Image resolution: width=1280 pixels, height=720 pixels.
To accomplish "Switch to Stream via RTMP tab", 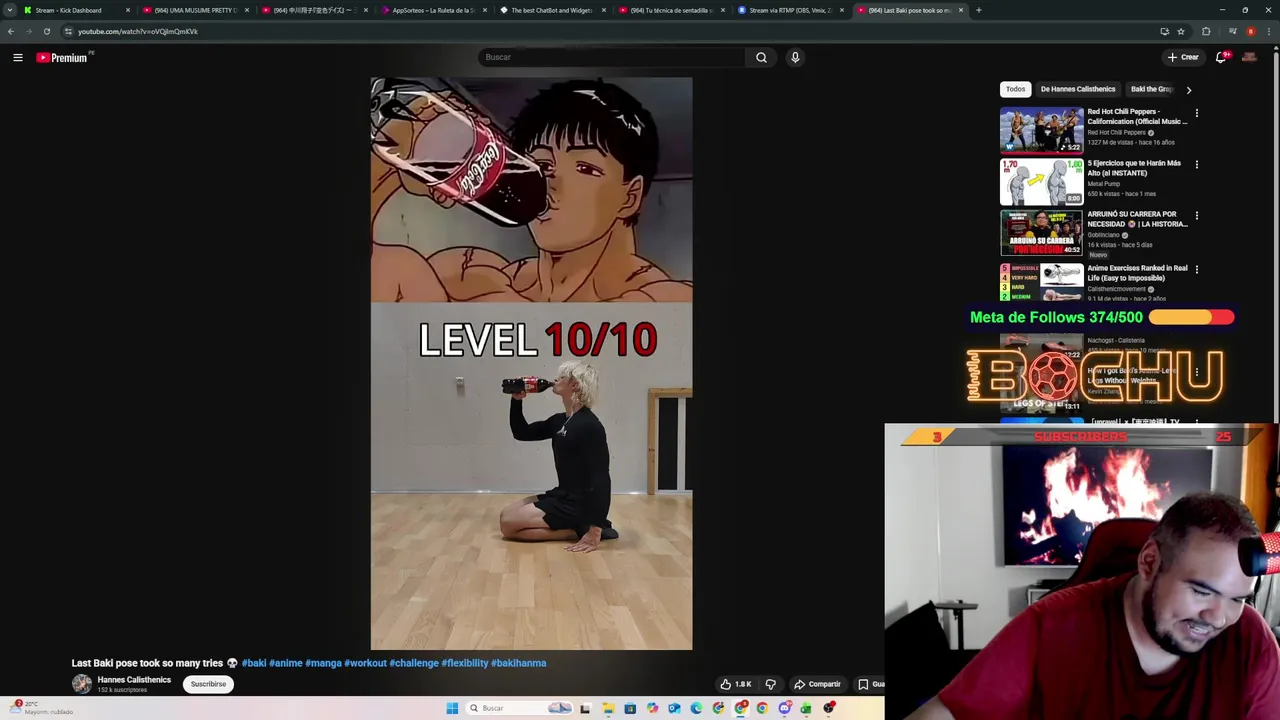I will pyautogui.click(x=790, y=10).
